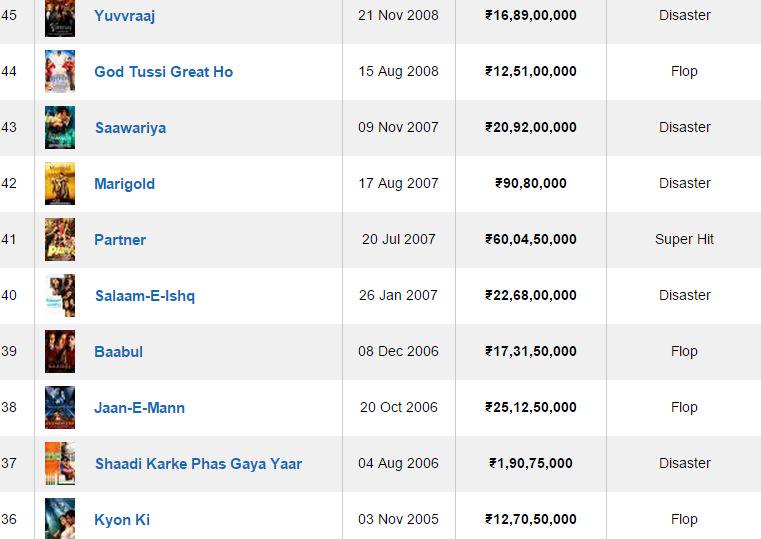
Task: Click the Salaam-E-Ishq poster thumbnail
Action: (60, 296)
